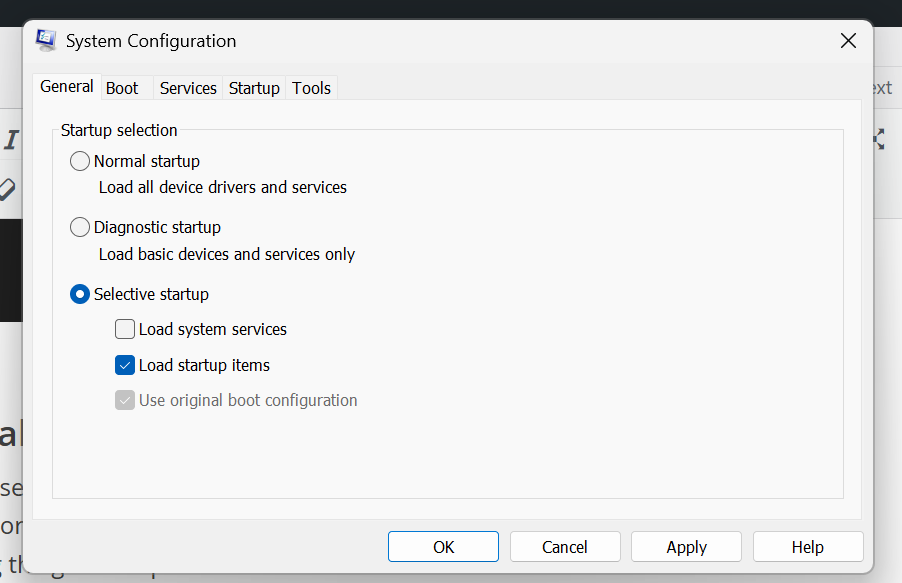Screen dimensions: 902x583
Task: Enable the Load system services checkbox
Action: point(125,329)
